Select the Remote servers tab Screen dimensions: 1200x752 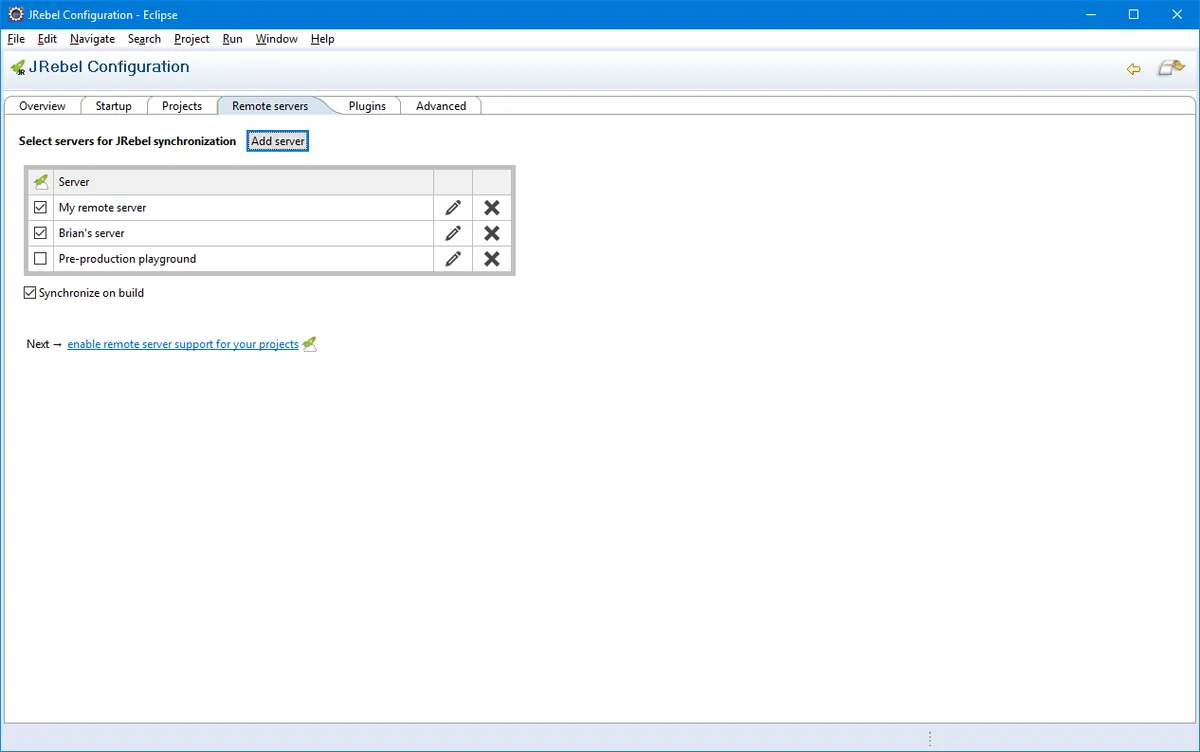[270, 106]
